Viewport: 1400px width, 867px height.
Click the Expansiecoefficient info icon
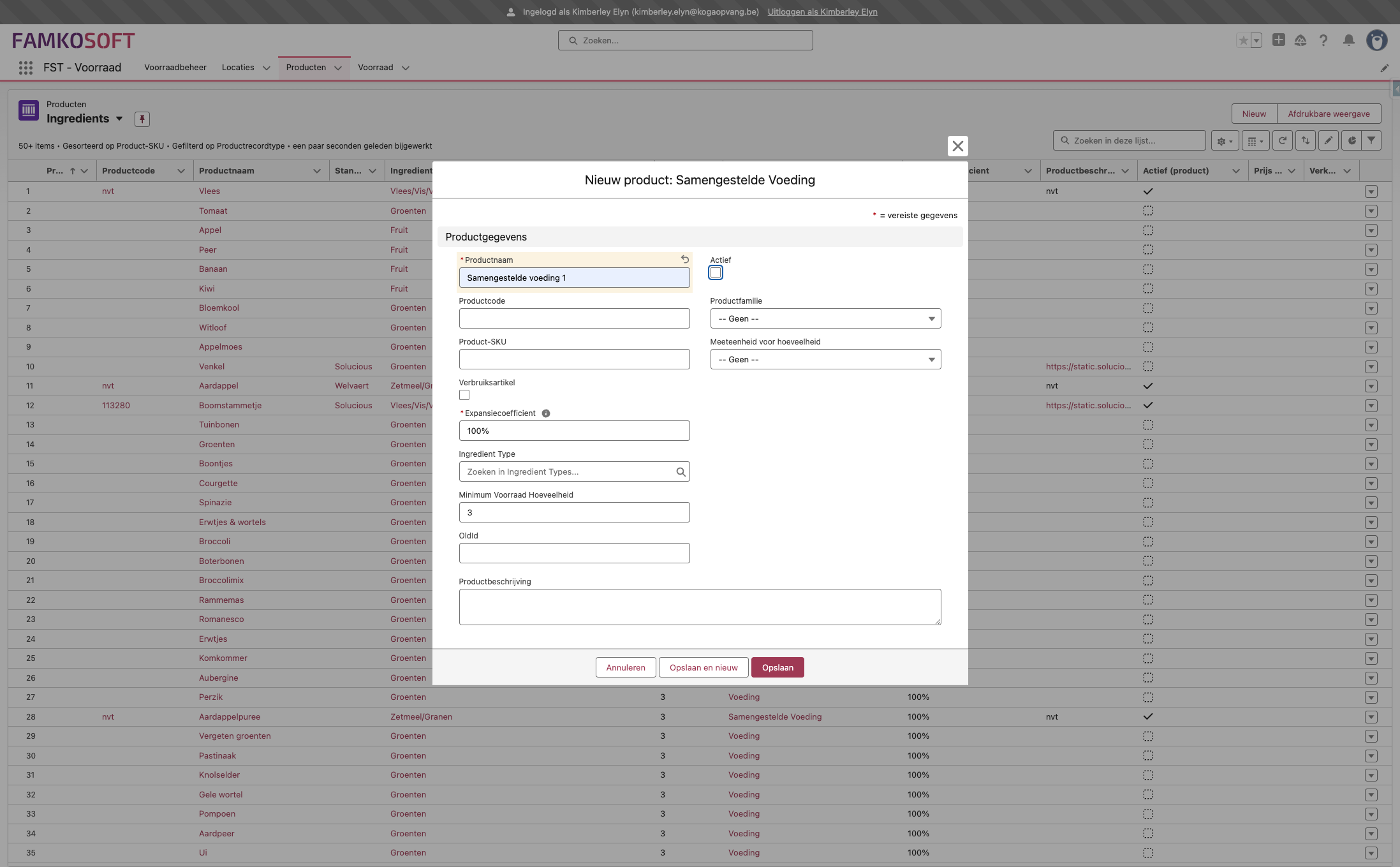click(546, 413)
